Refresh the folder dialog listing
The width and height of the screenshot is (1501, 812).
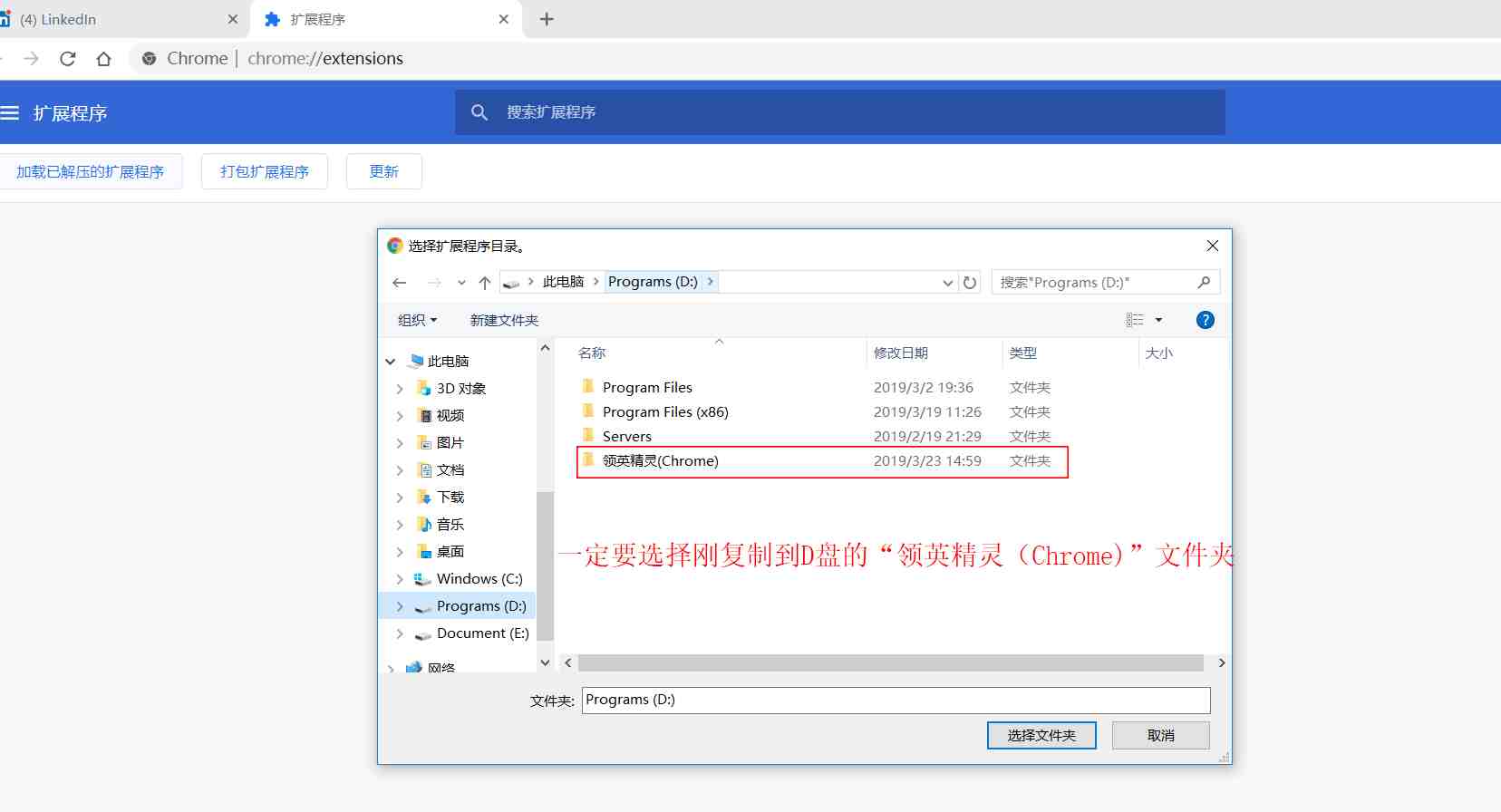[970, 283]
